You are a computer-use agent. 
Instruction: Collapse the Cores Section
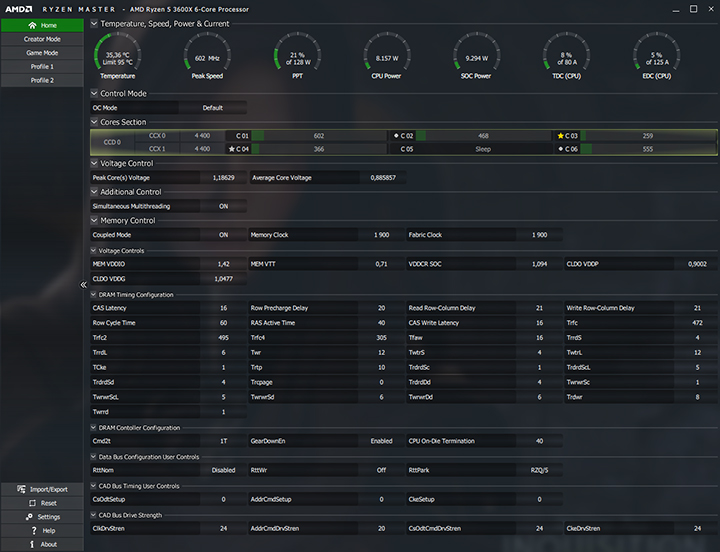pos(94,122)
